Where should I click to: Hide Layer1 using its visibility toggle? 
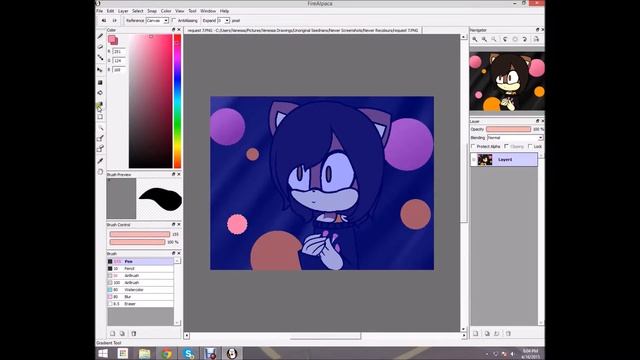tap(474, 160)
